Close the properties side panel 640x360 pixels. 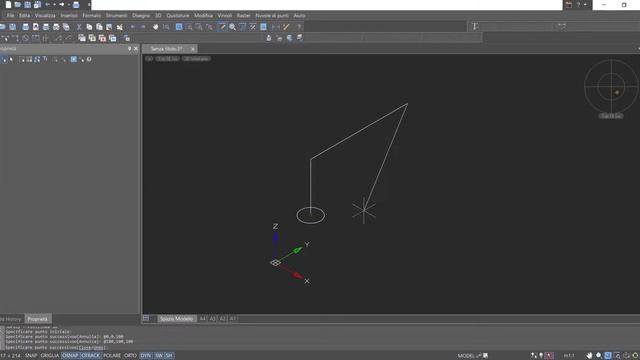(x=136, y=49)
